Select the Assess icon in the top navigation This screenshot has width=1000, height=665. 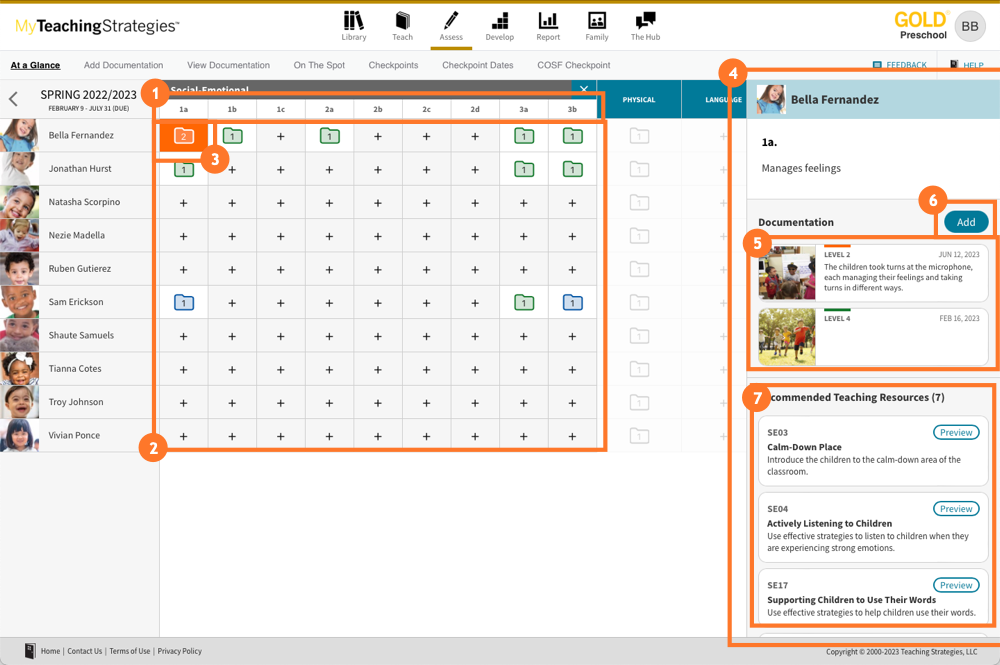tap(450, 26)
